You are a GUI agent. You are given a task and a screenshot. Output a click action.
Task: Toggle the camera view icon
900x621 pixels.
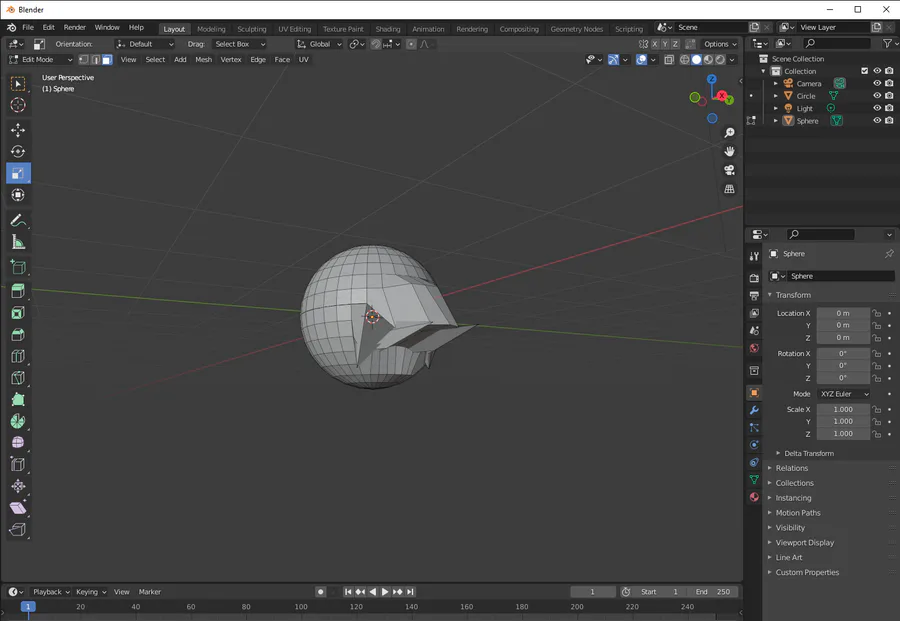729,170
